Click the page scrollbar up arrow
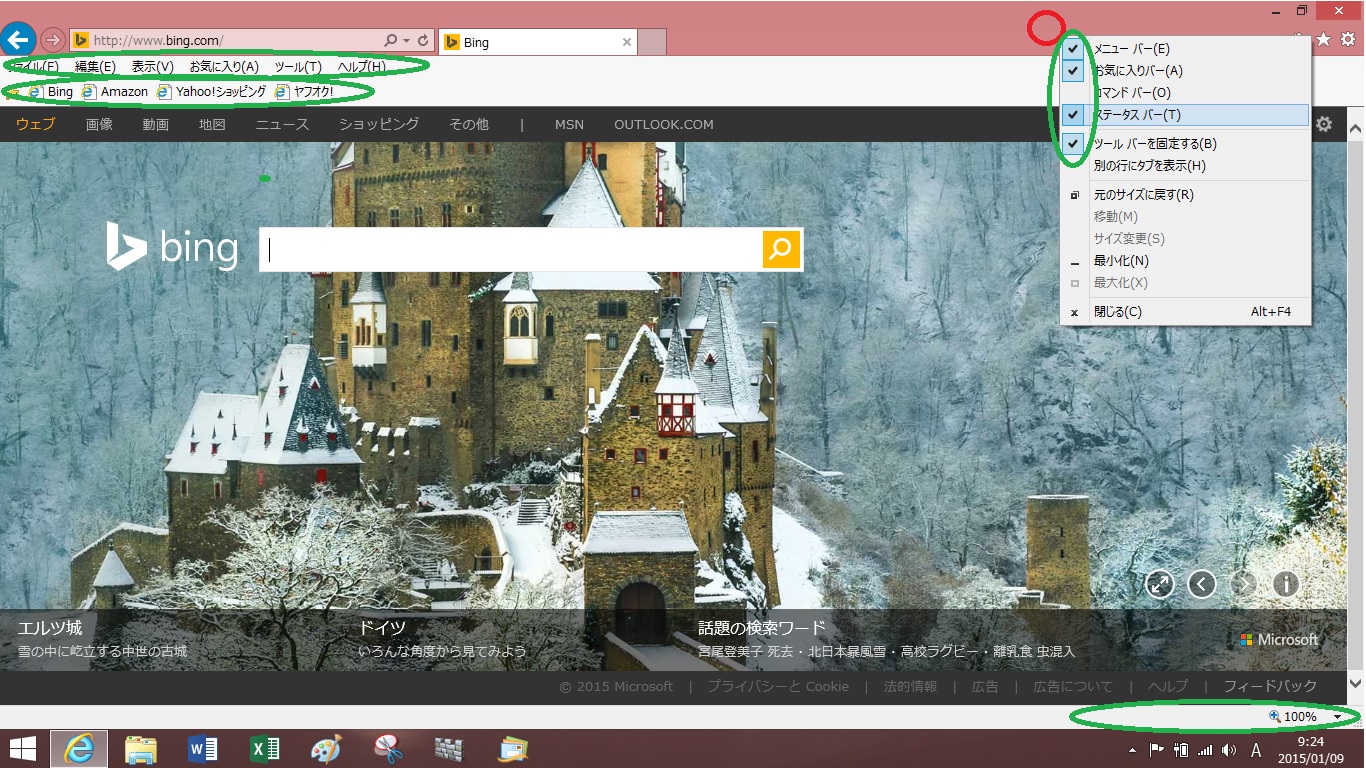 (1356, 129)
